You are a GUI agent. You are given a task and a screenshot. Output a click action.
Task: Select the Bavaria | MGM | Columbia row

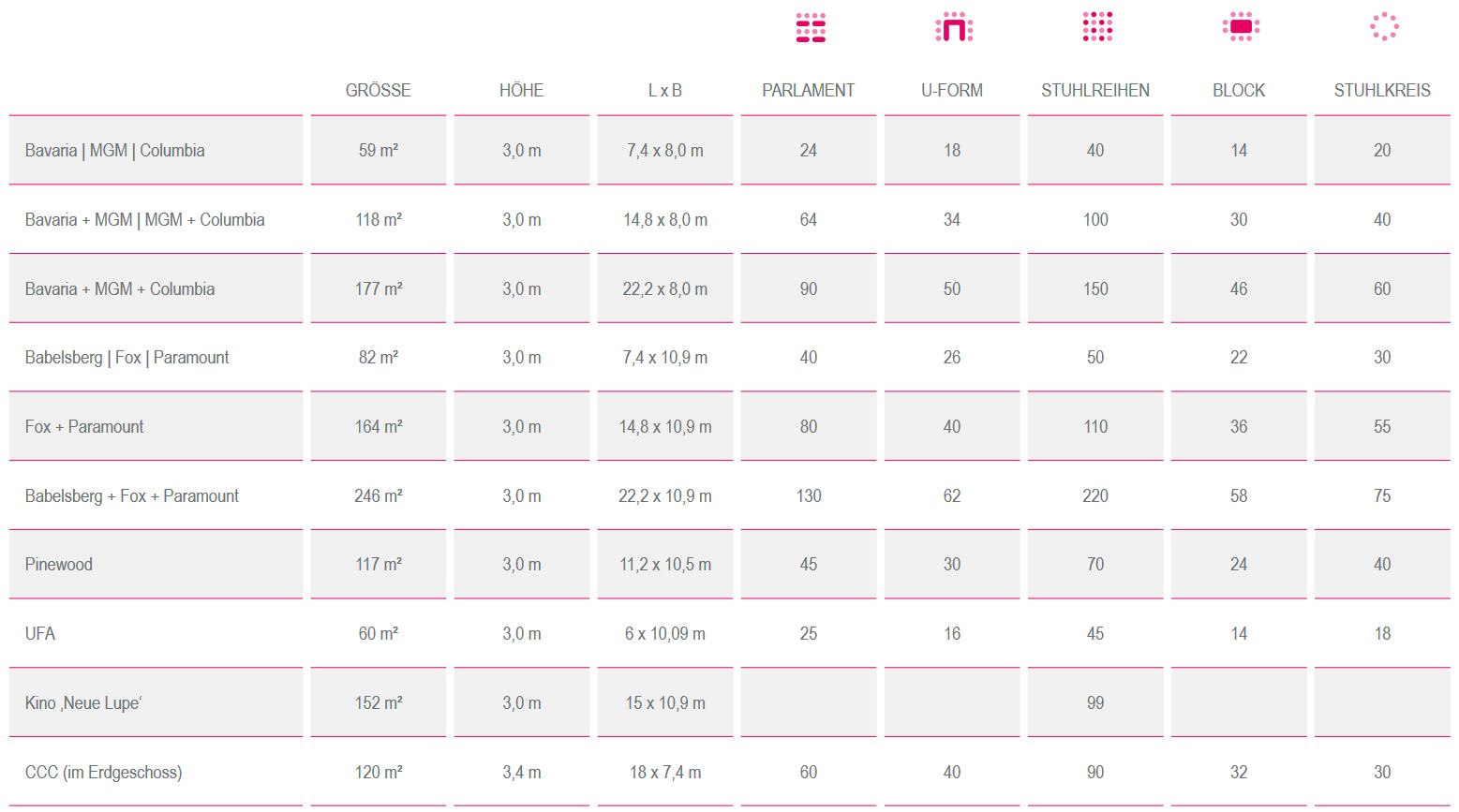pyautogui.click(x=729, y=150)
